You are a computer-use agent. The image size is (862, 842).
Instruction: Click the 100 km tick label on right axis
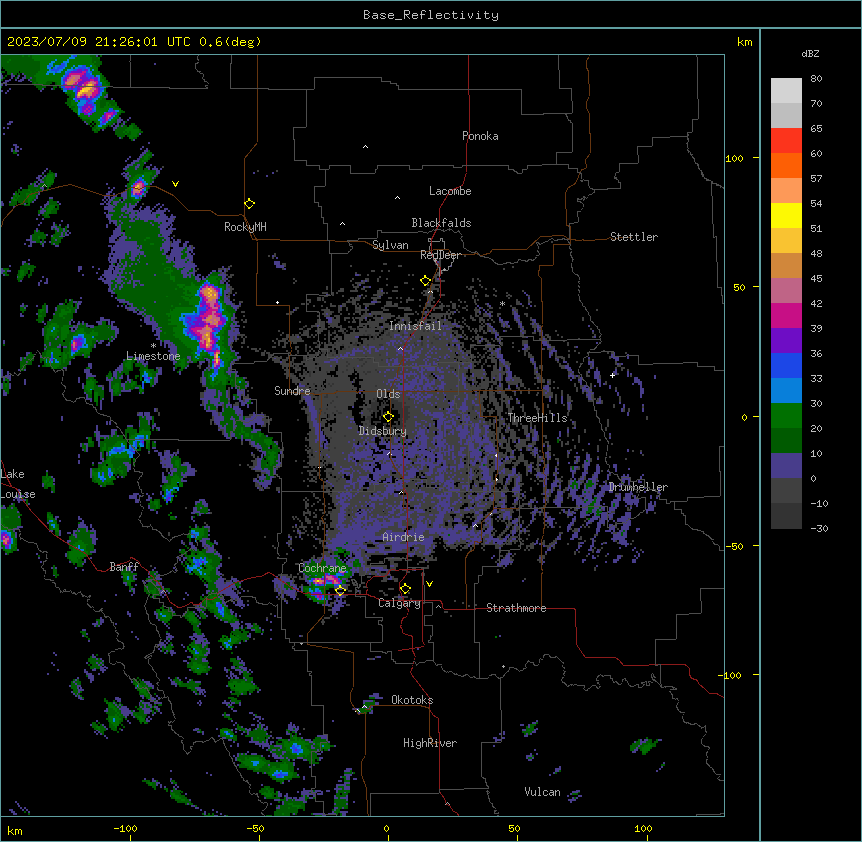click(734, 158)
